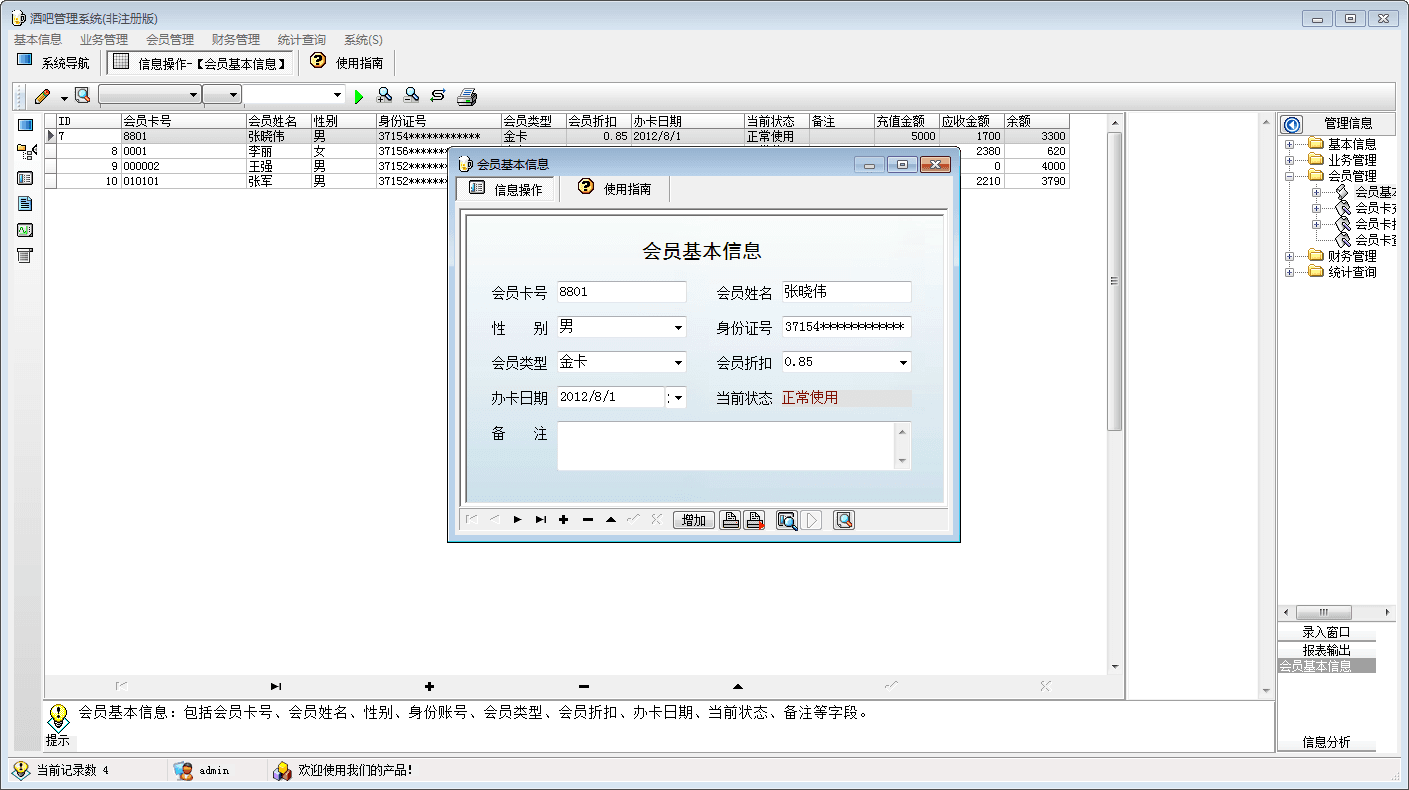1409x790 pixels.
Task: Expand the 财务管理 tree node
Action: click(x=1290, y=256)
